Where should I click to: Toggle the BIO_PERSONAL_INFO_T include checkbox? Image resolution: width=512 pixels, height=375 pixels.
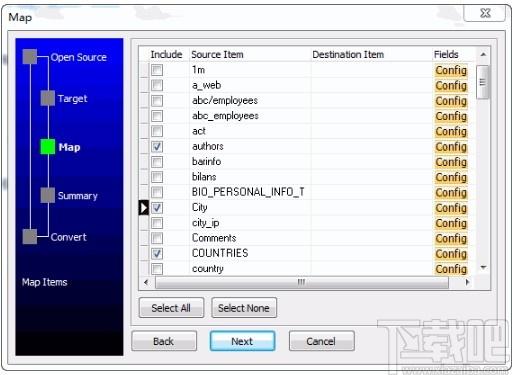[x=157, y=192]
